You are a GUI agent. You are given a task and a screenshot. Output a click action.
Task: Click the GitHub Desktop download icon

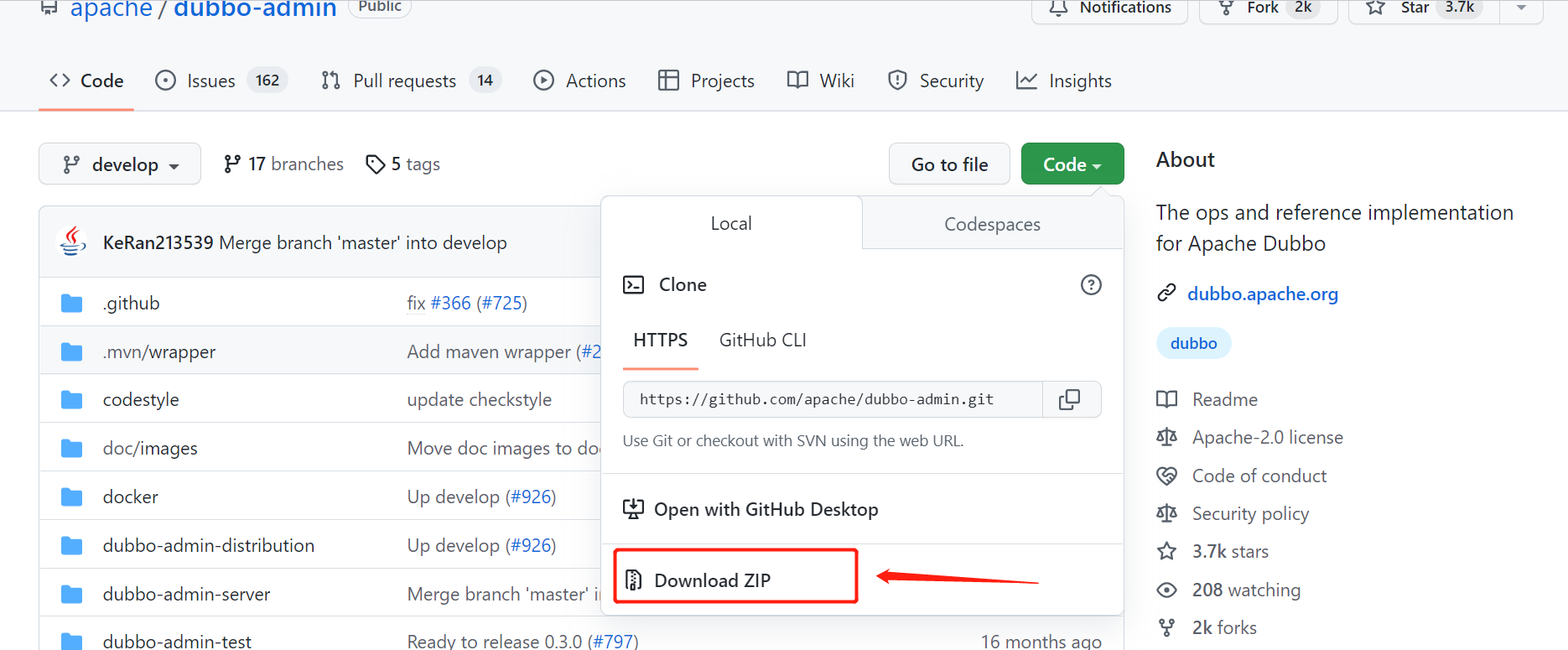tap(633, 509)
